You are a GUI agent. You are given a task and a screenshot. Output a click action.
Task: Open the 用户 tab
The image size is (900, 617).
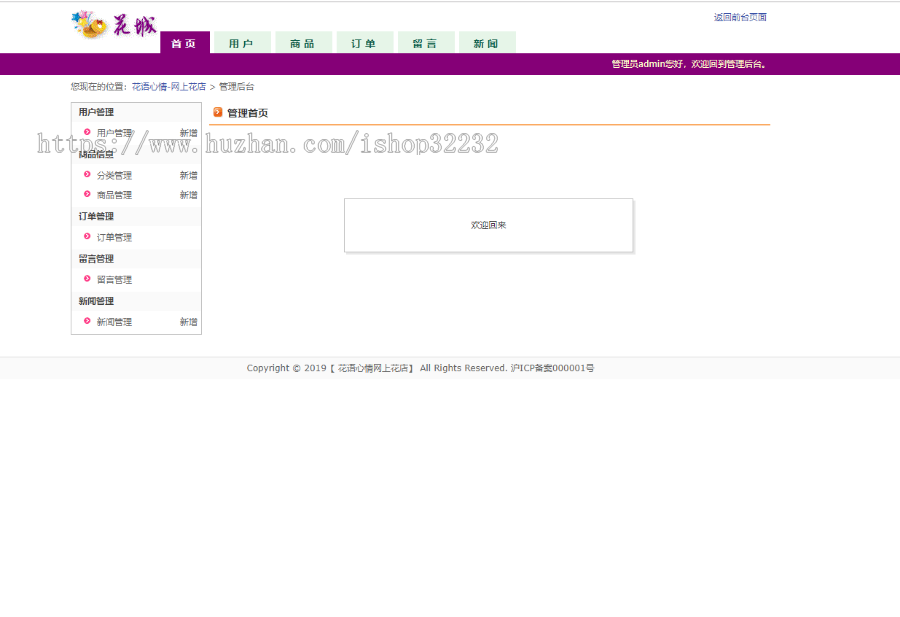[x=242, y=42]
